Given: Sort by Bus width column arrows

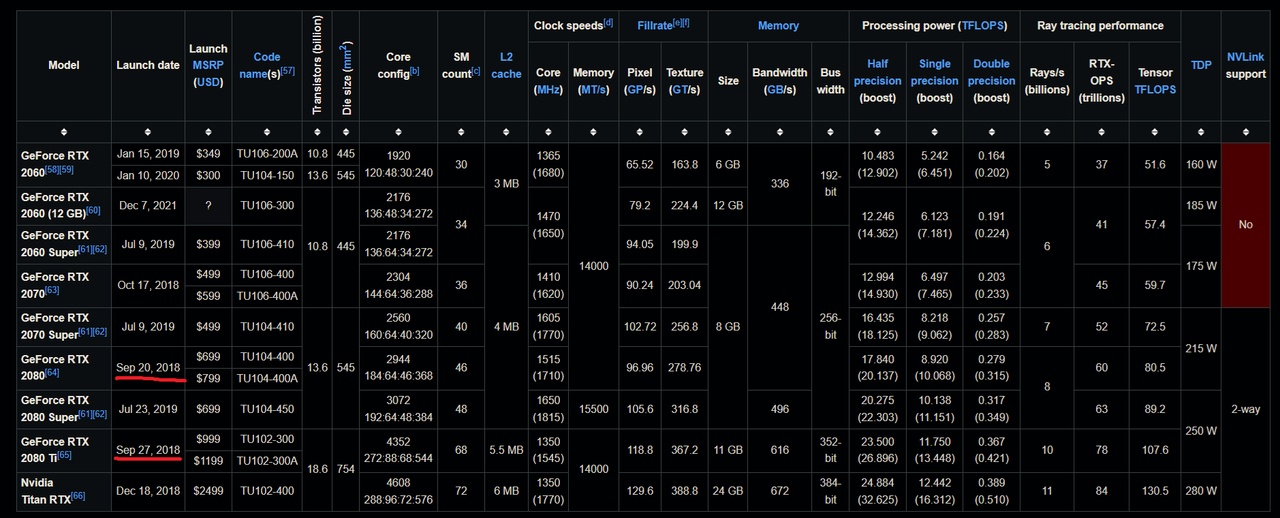Looking at the screenshot, I should [830, 132].
